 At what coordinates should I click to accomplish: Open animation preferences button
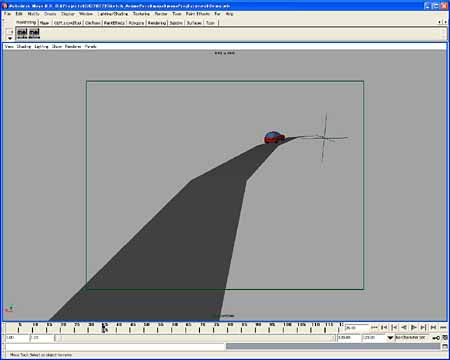445,338
